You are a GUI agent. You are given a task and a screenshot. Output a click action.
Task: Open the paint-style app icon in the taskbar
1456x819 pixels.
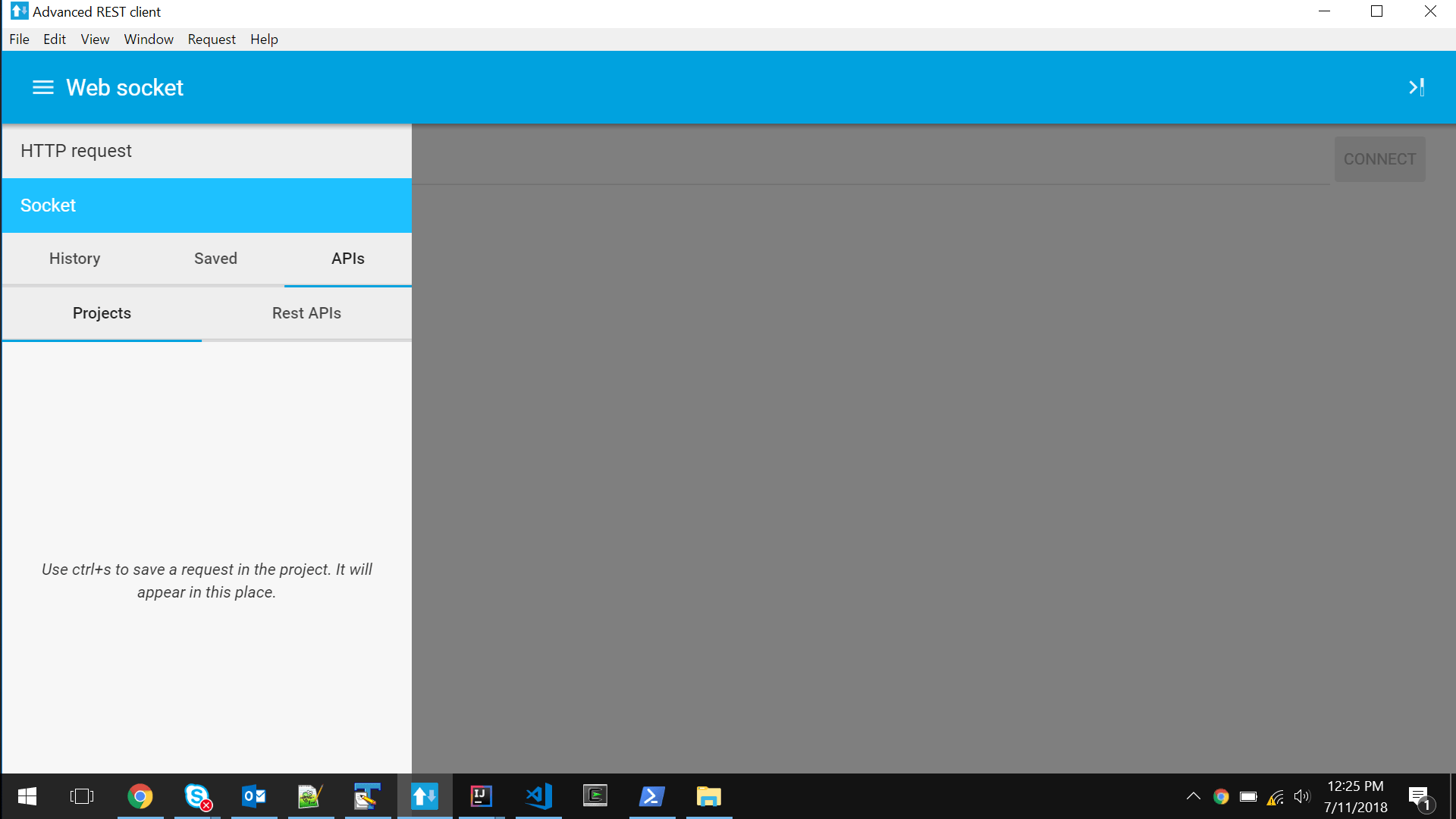pyautogui.click(x=368, y=796)
